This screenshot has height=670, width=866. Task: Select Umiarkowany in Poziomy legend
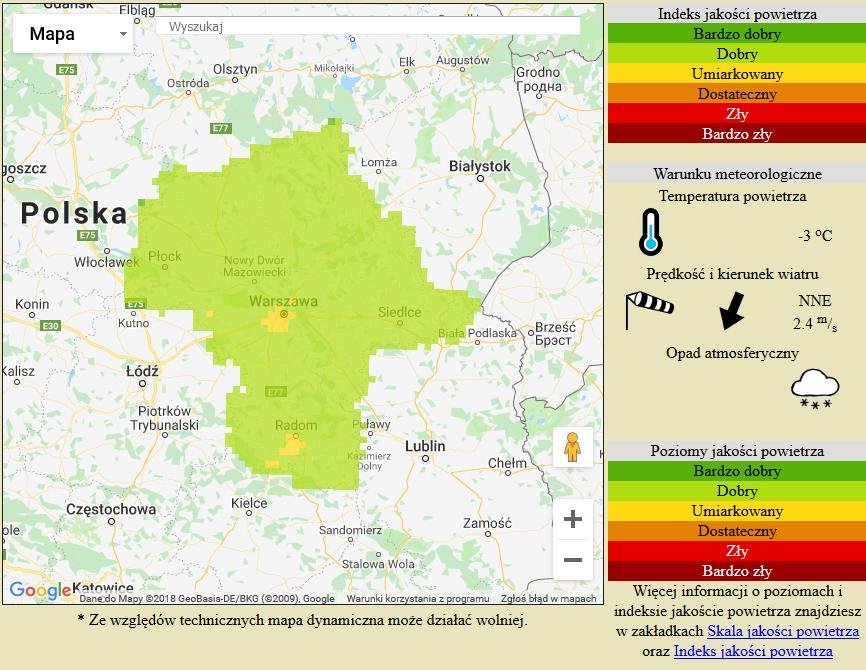(x=737, y=511)
